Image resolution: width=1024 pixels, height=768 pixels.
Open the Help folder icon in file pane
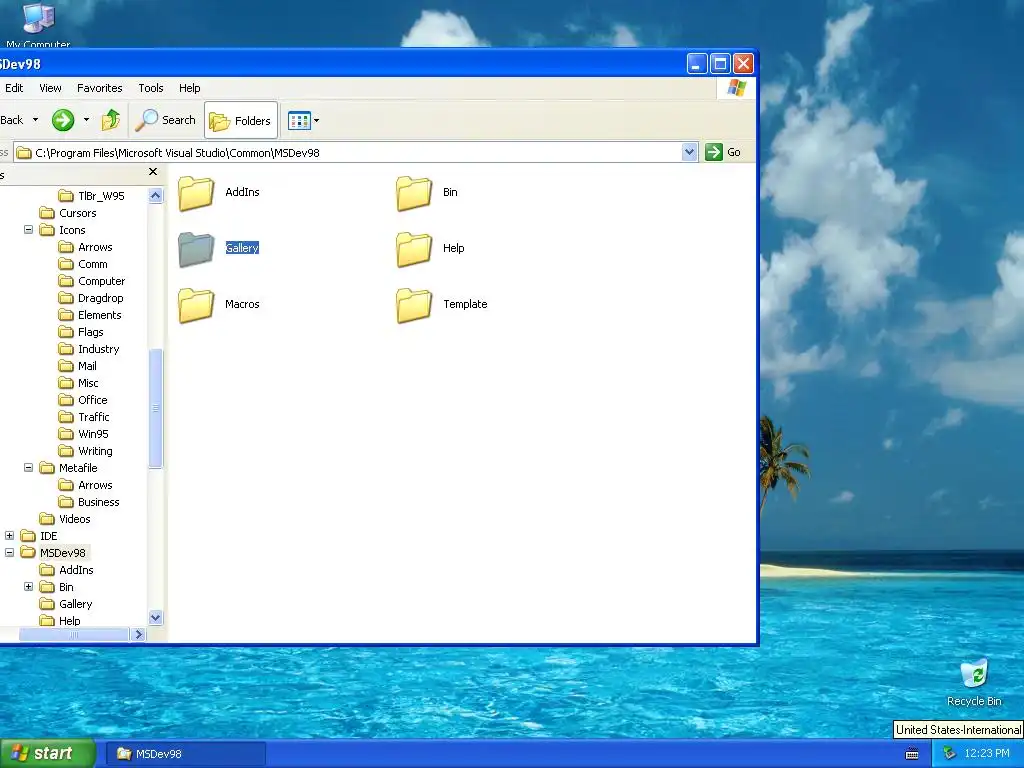[x=414, y=249]
